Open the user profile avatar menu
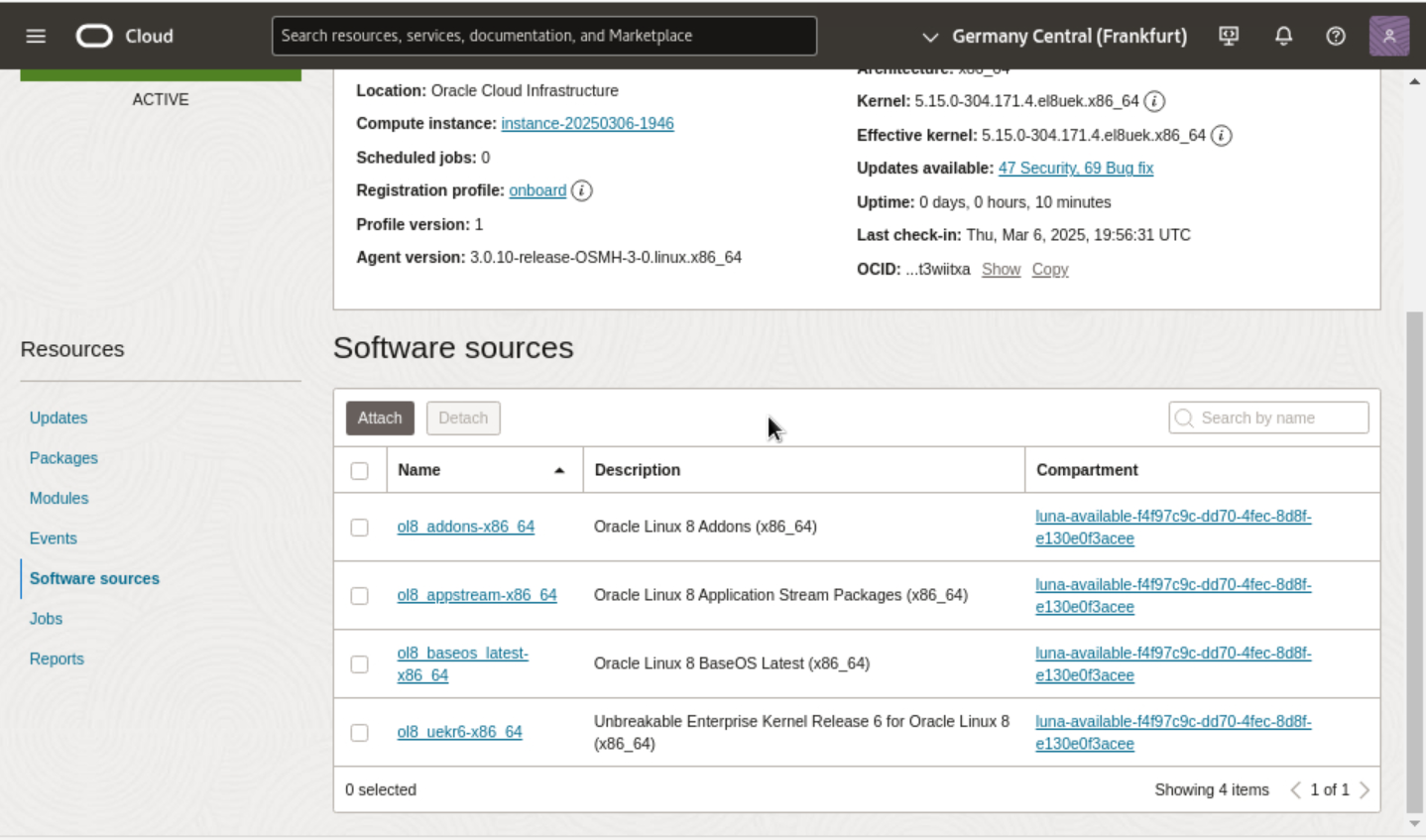This screenshot has height=840, width=1426. 1388,37
